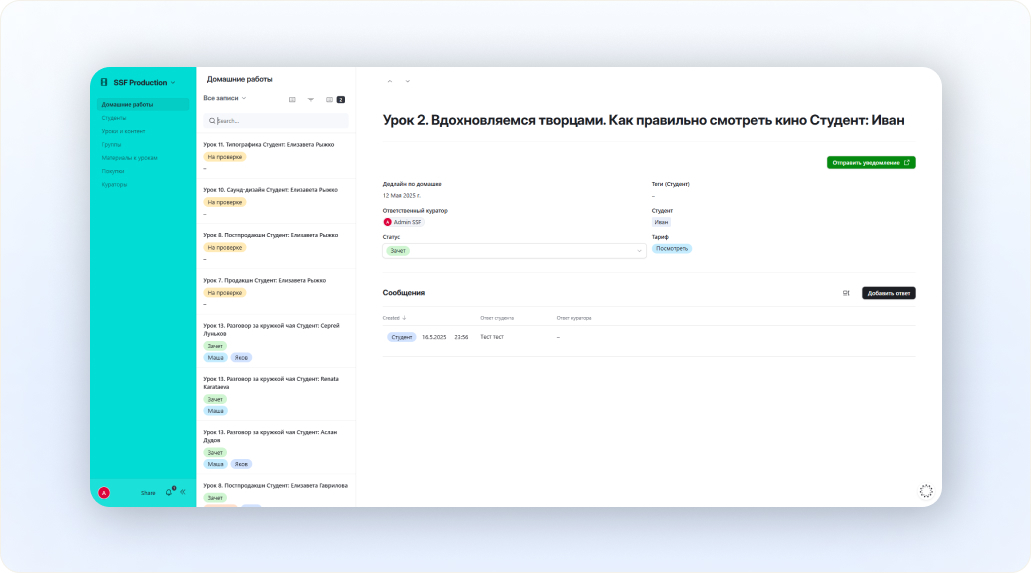Open the filter funnel icon
The height and width of the screenshot is (573, 1031).
(x=310, y=99)
